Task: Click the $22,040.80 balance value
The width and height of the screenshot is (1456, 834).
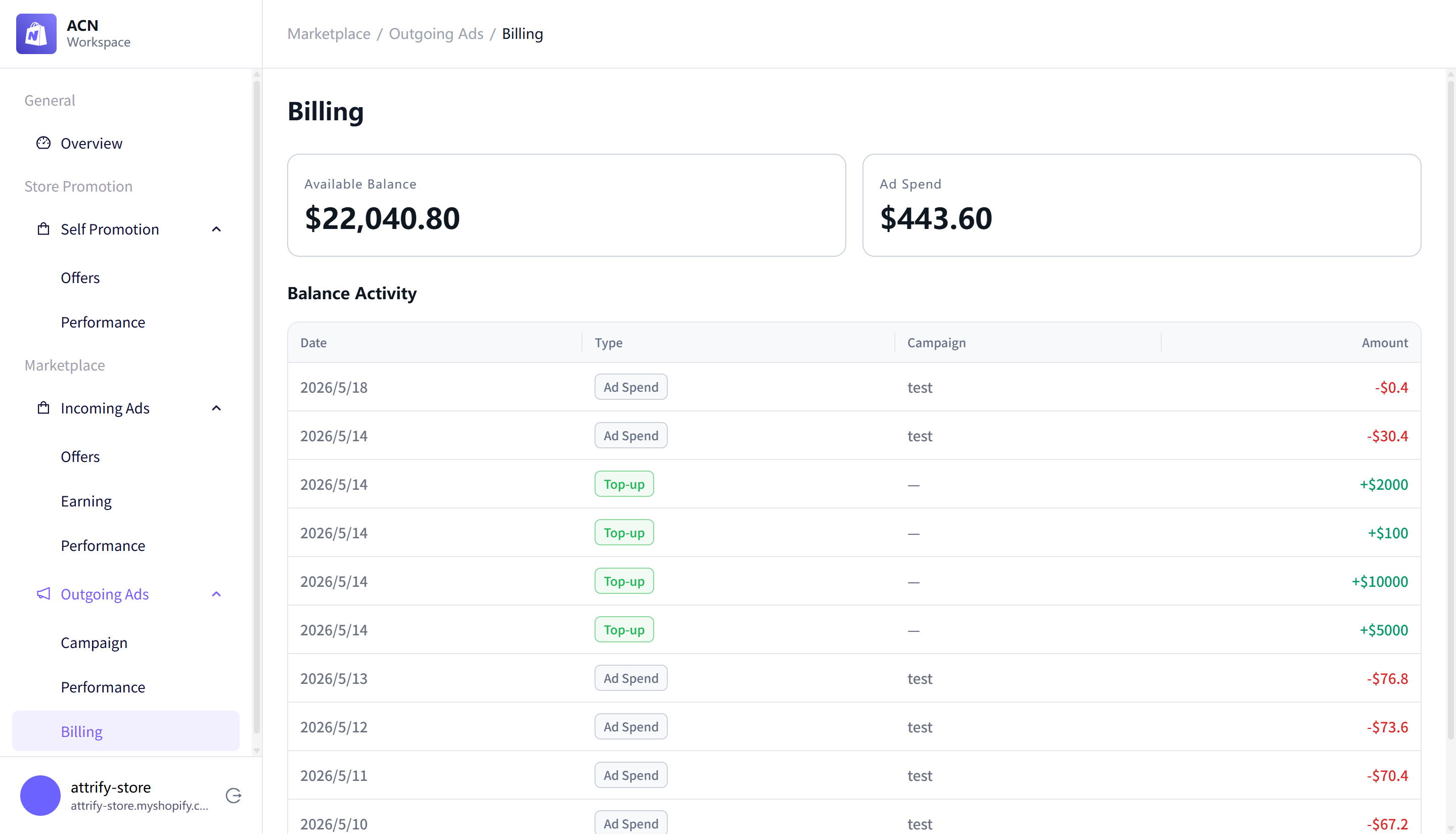Action: pyautogui.click(x=382, y=218)
